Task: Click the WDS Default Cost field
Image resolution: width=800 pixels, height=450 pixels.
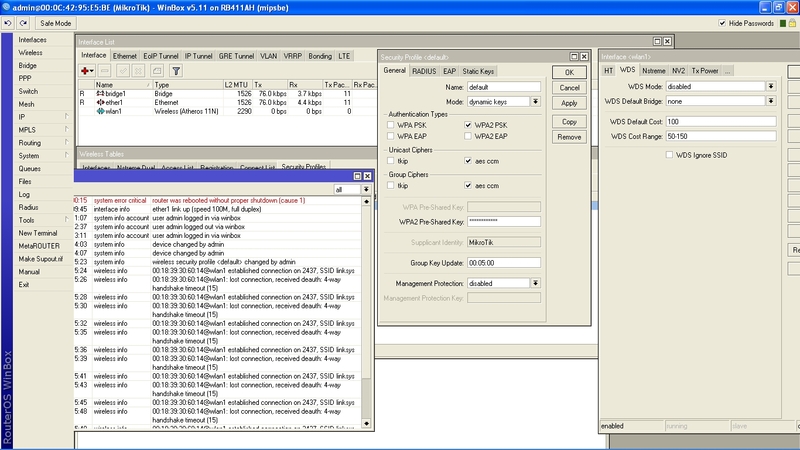Action: coord(721,121)
